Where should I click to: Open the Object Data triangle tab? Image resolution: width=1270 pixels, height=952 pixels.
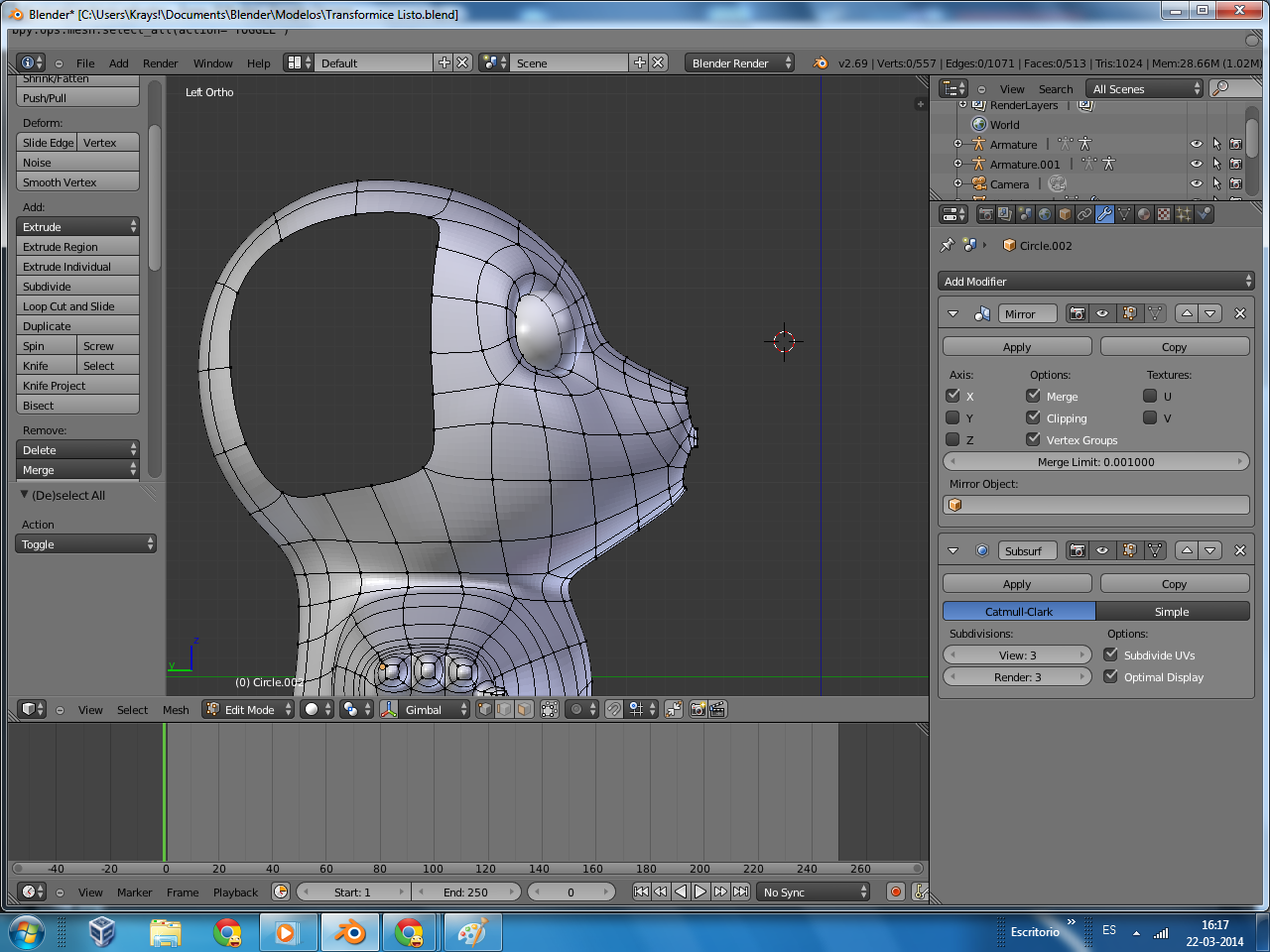point(1124,214)
